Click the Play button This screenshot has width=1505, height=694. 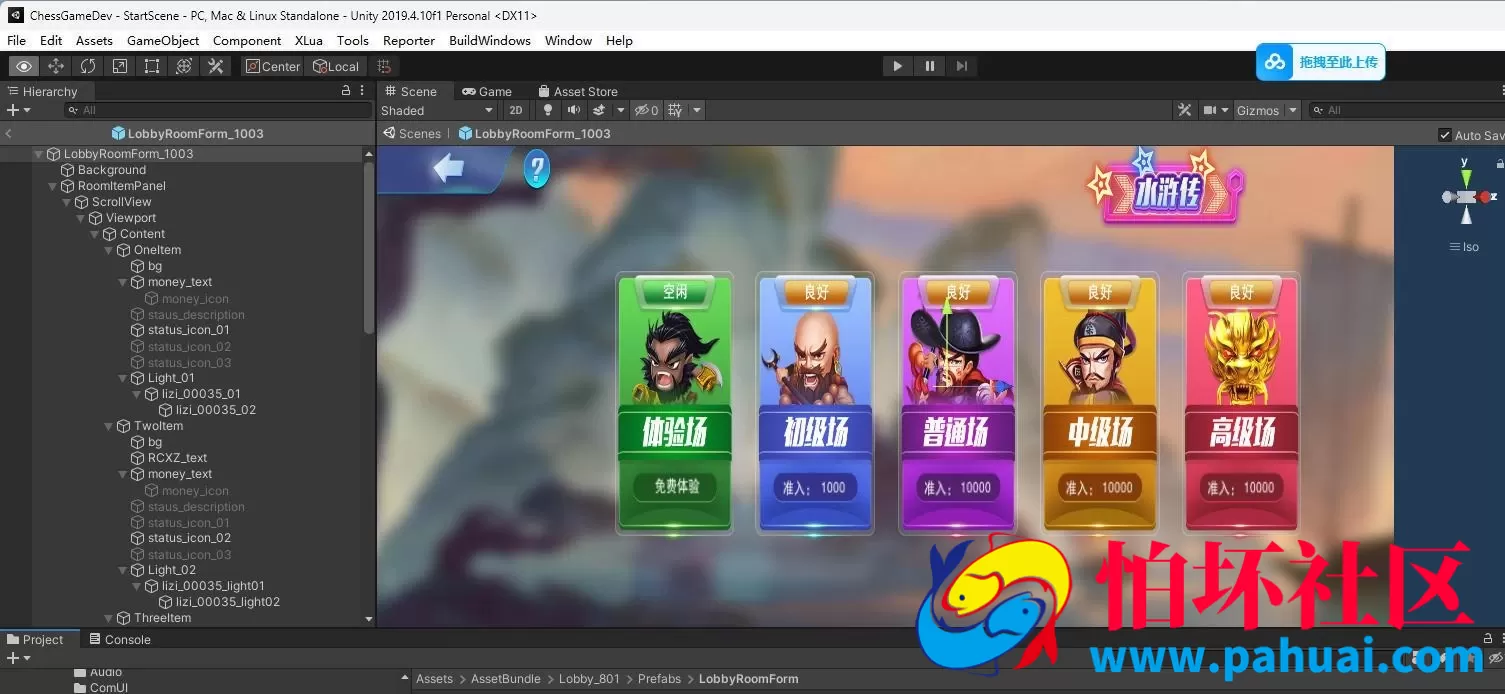(x=897, y=66)
